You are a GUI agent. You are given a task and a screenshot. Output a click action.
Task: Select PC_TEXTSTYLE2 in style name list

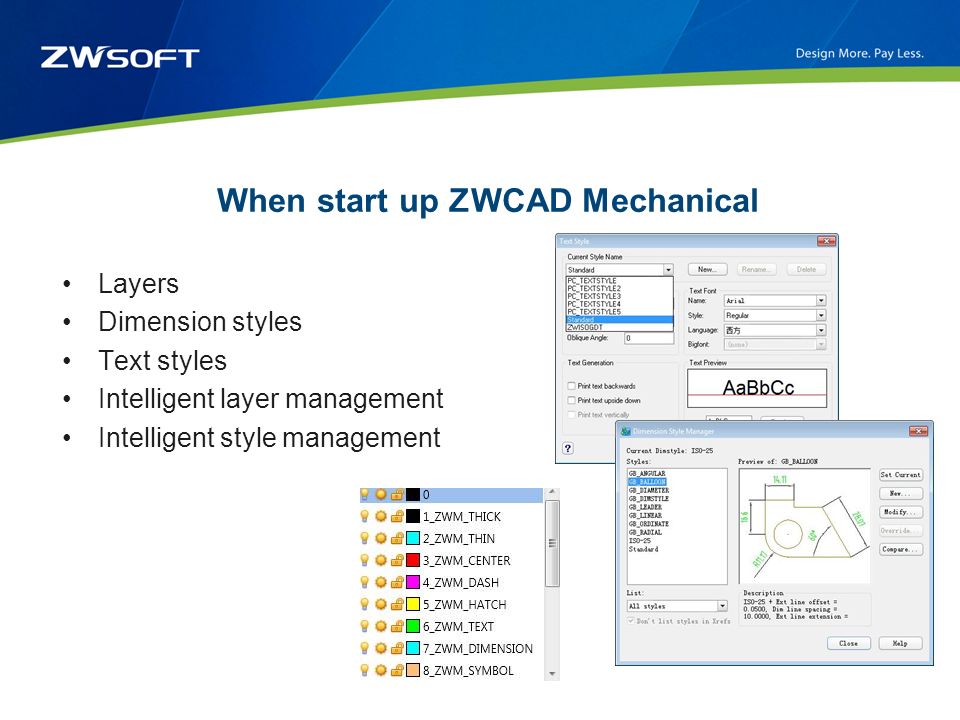tap(619, 288)
